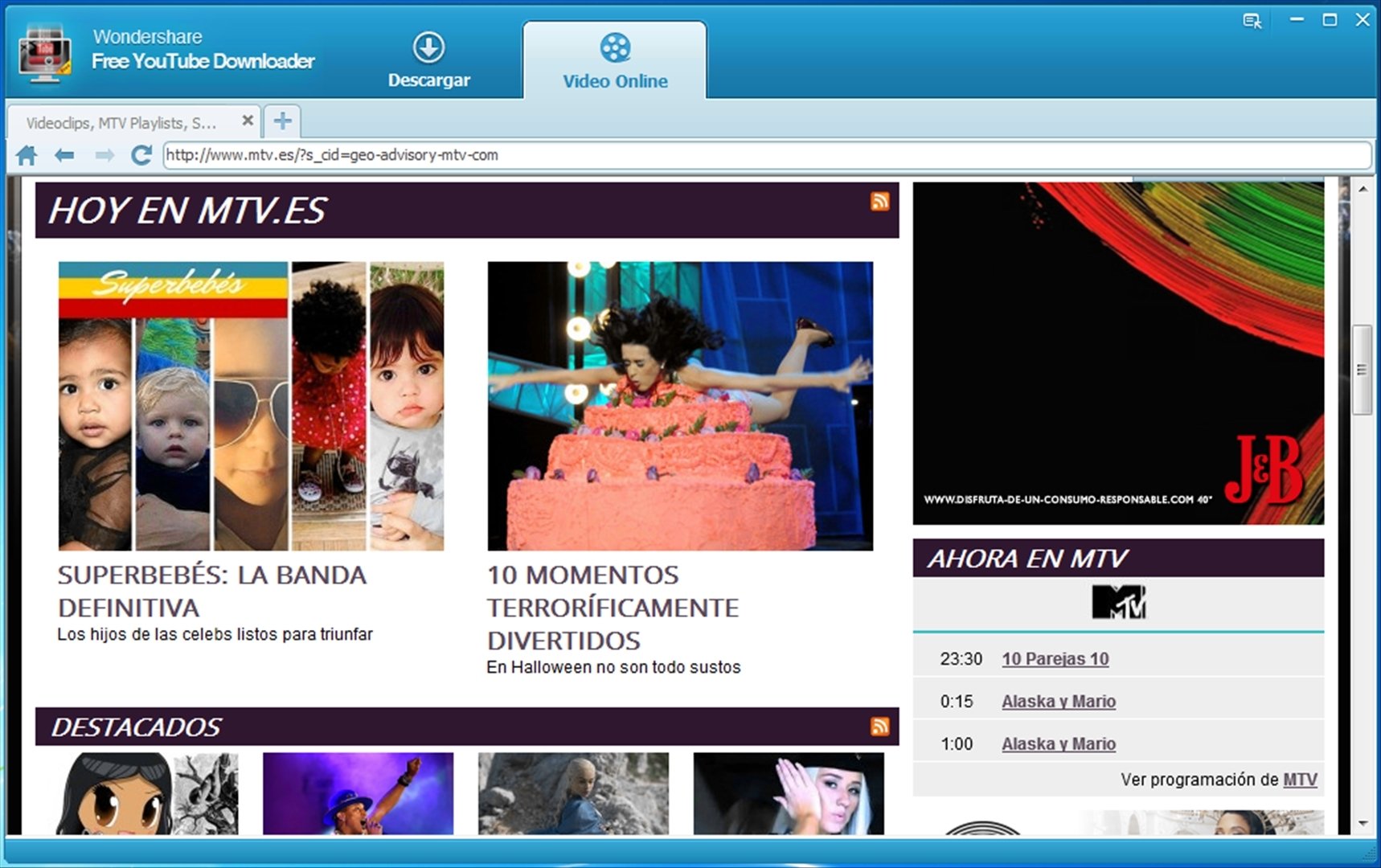This screenshot has width=1381, height=868.
Task: Click the feedback message icon in title bar
Action: click(1252, 21)
